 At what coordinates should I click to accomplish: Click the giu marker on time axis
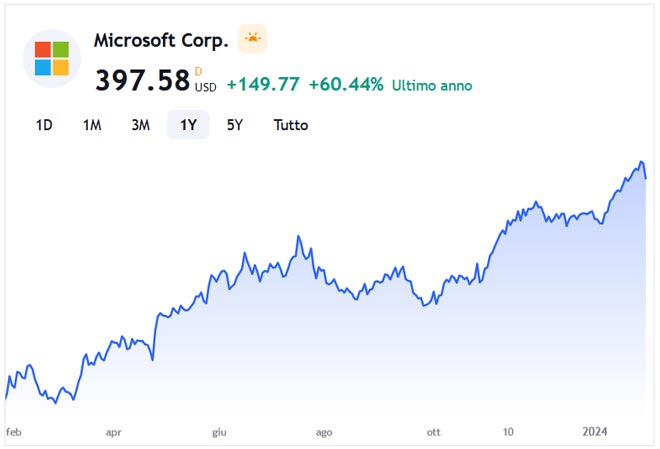[x=219, y=432]
